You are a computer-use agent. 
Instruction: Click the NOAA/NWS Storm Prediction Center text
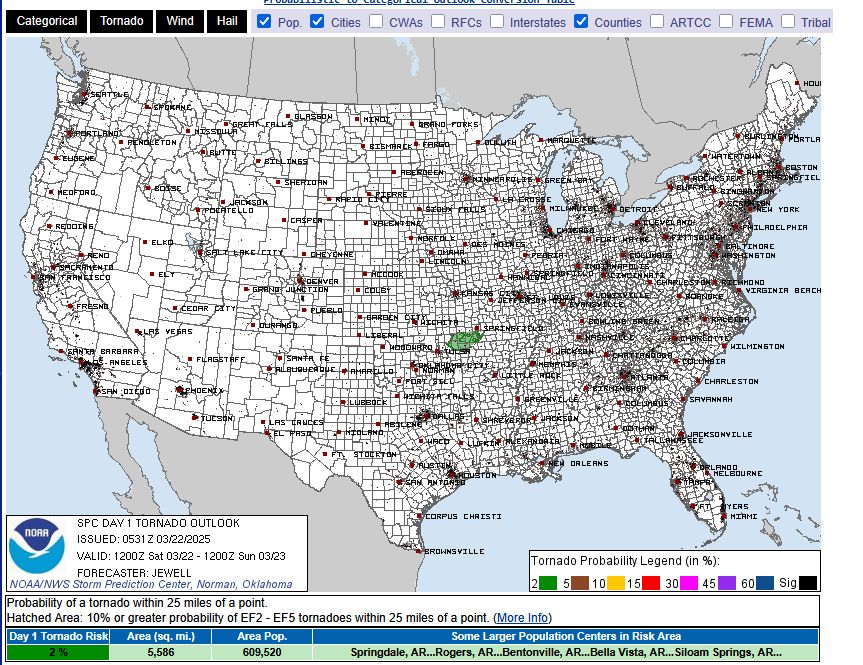tap(151, 584)
